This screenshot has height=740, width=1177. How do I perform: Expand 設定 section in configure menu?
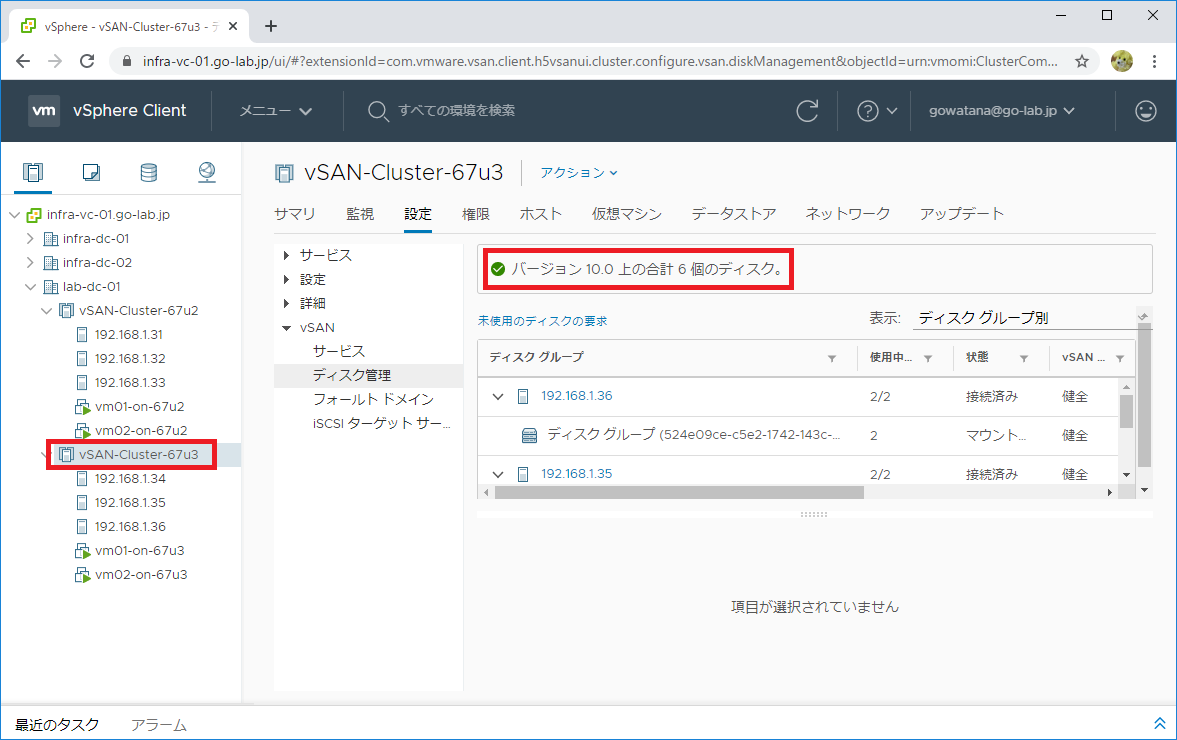pyautogui.click(x=286, y=280)
